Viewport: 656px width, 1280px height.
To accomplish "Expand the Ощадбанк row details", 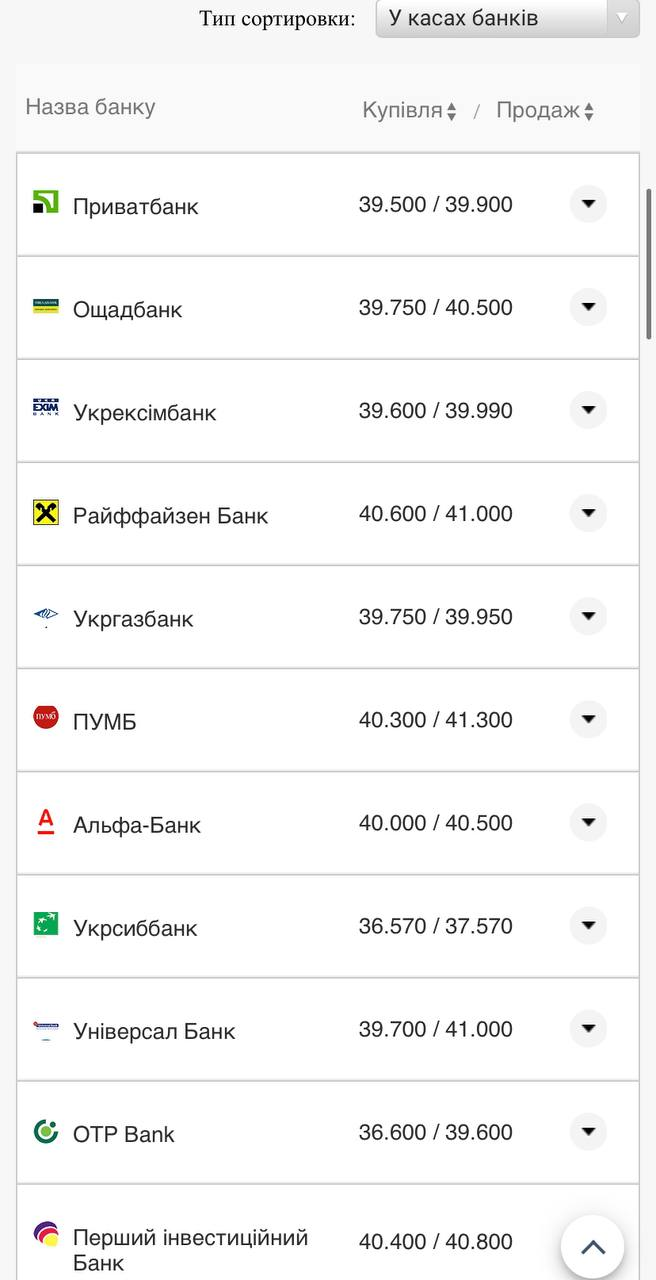I will coord(588,307).
